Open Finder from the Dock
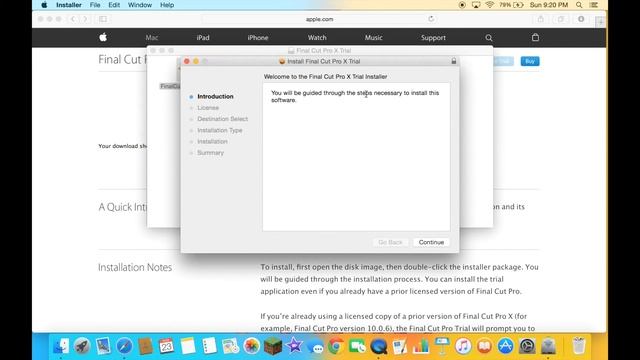This screenshot has width=640, height=360. [61, 346]
